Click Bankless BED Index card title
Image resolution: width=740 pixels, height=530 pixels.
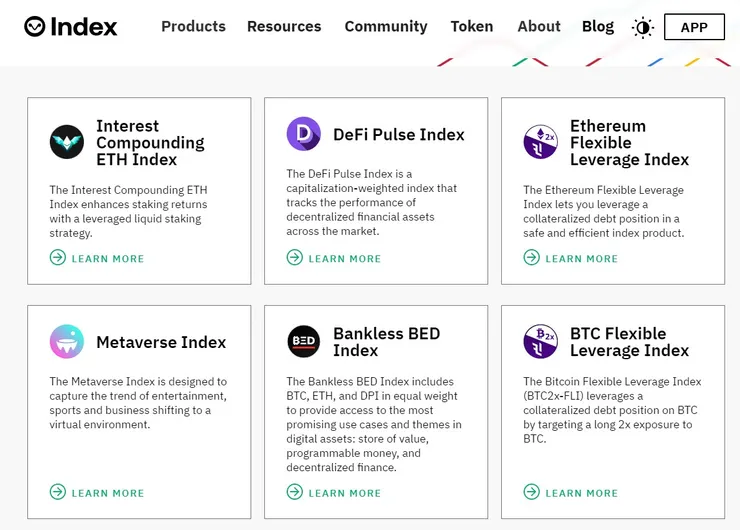click(386, 342)
